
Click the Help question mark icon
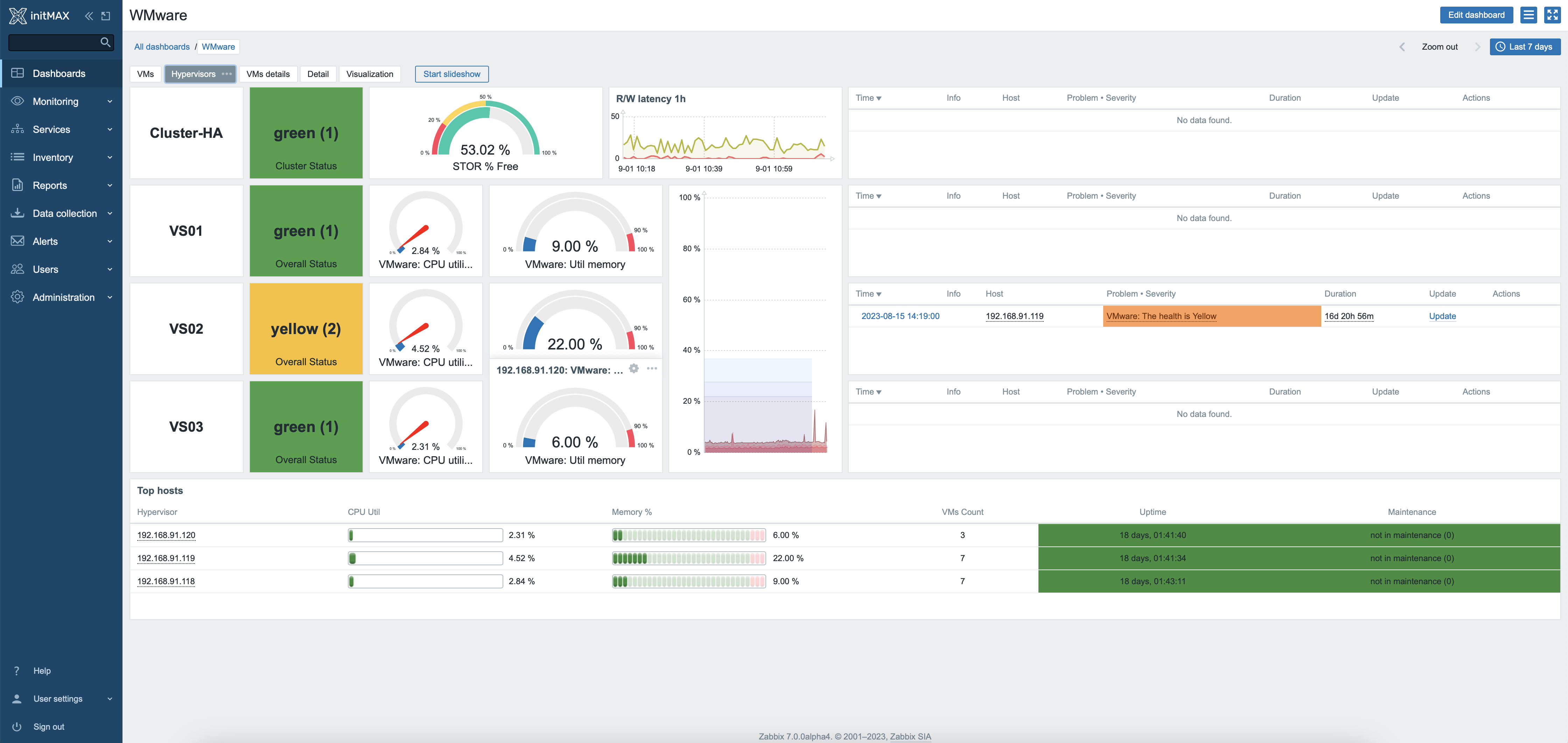tap(17, 671)
